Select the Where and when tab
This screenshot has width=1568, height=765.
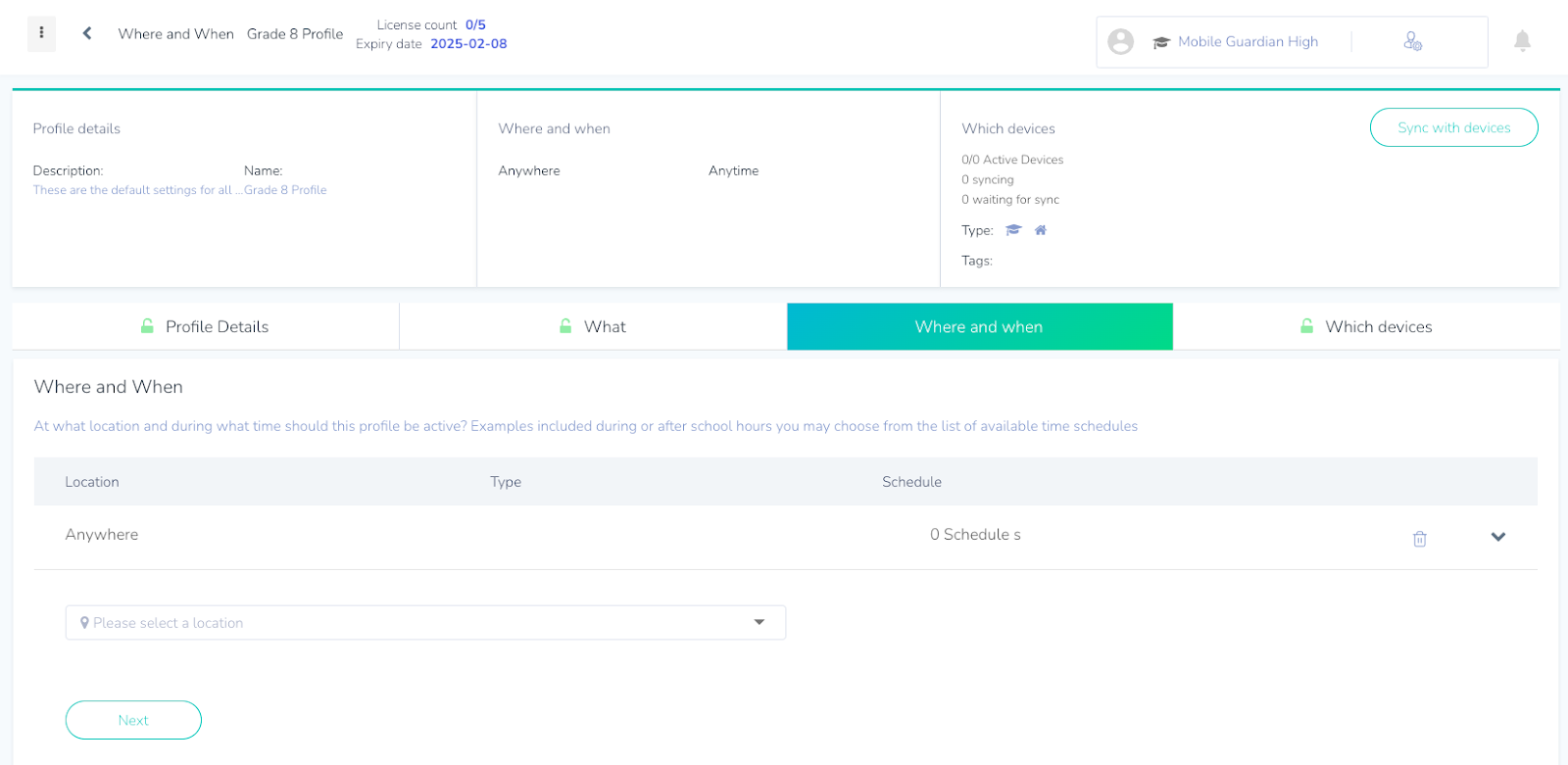tap(979, 326)
